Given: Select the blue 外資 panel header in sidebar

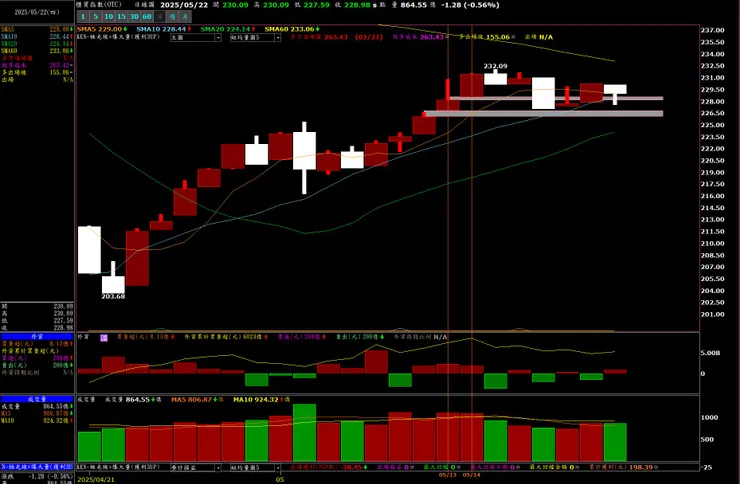Looking at the screenshot, I should tap(37, 337).
